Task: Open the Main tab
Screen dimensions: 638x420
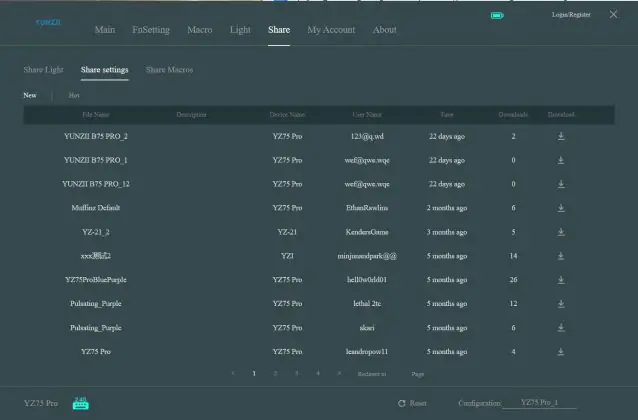Action: (x=105, y=30)
